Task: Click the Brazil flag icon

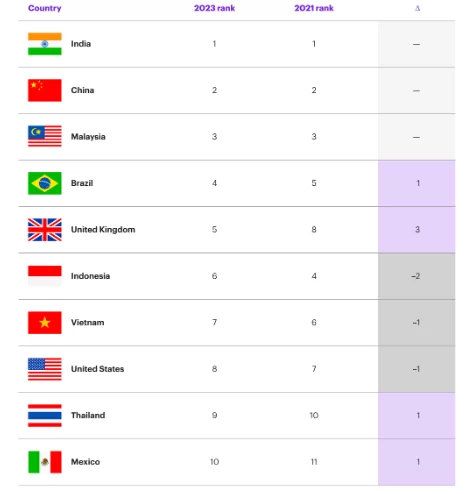Action: [45, 183]
